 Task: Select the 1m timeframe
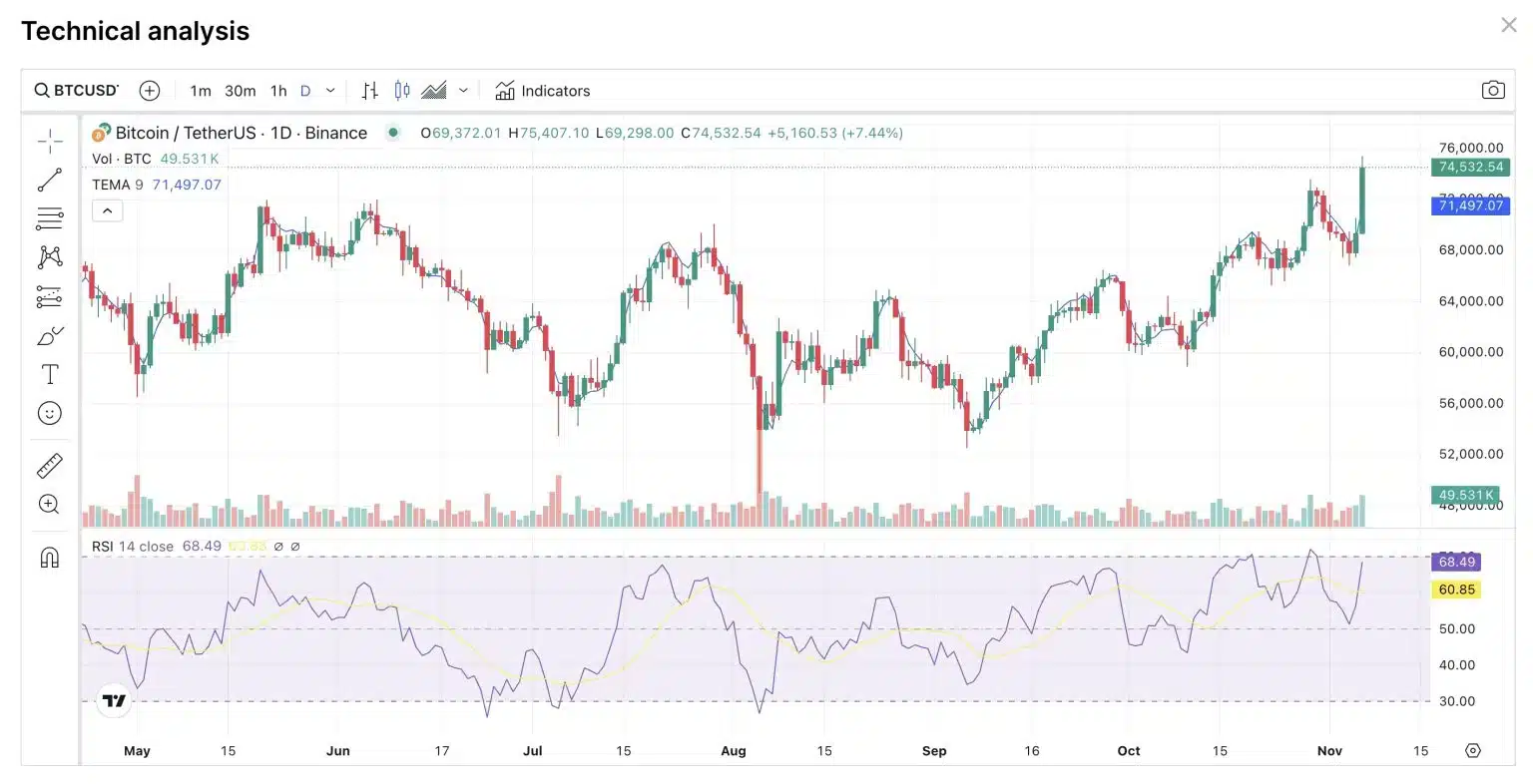[201, 91]
